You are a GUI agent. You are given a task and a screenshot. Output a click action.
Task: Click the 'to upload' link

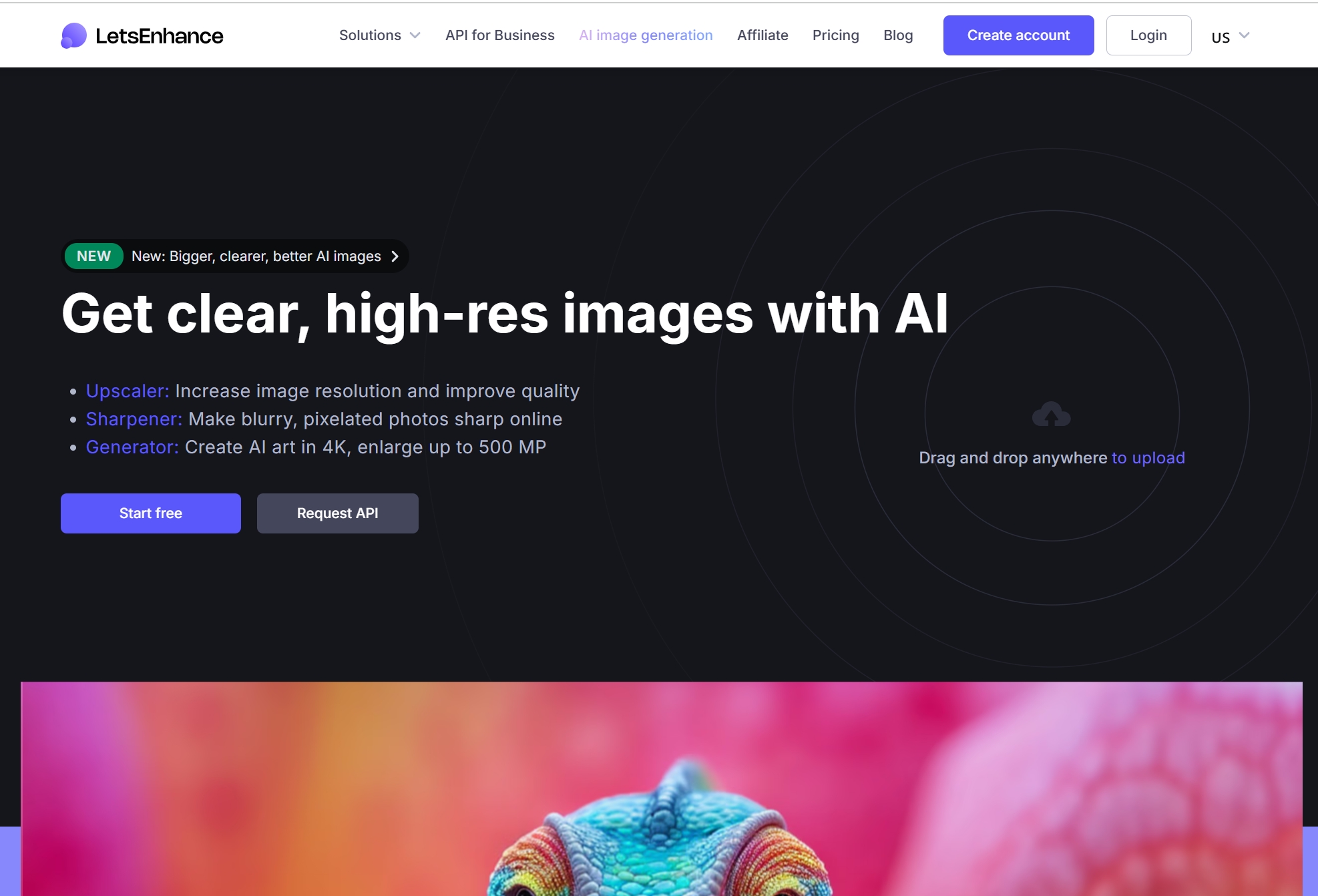[x=1148, y=458]
